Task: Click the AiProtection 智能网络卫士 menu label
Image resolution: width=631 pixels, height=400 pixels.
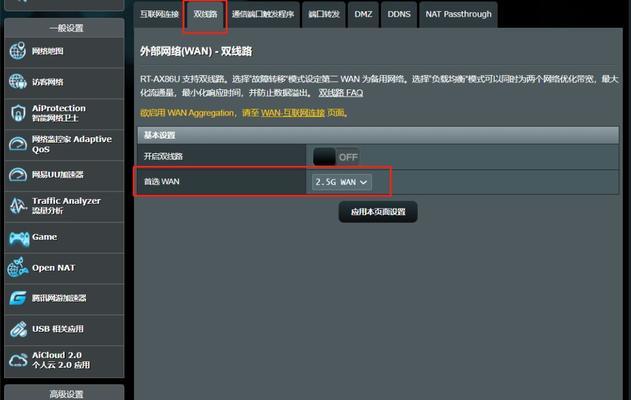Action: click(x=59, y=113)
